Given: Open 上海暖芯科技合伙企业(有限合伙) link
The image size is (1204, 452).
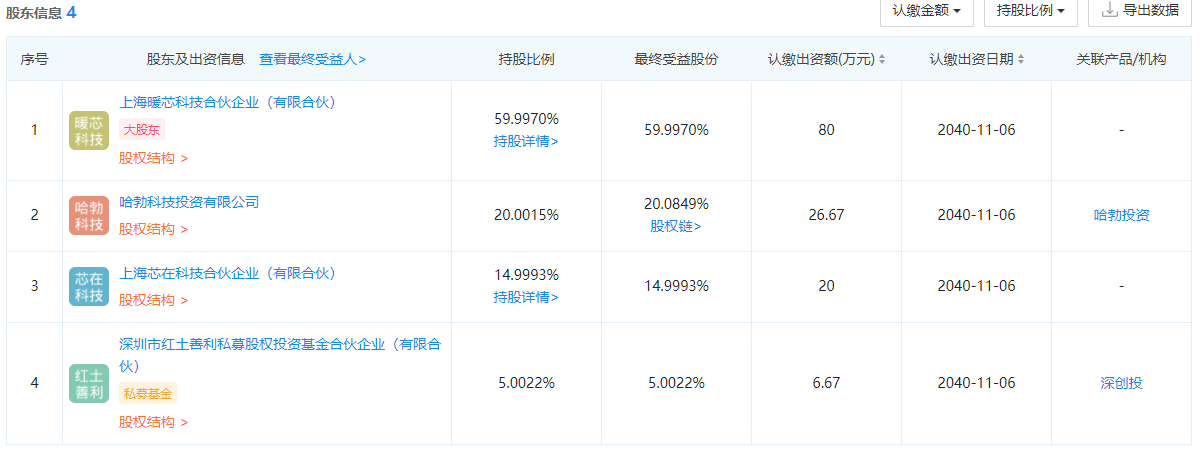Looking at the screenshot, I should pyautogui.click(x=227, y=102).
